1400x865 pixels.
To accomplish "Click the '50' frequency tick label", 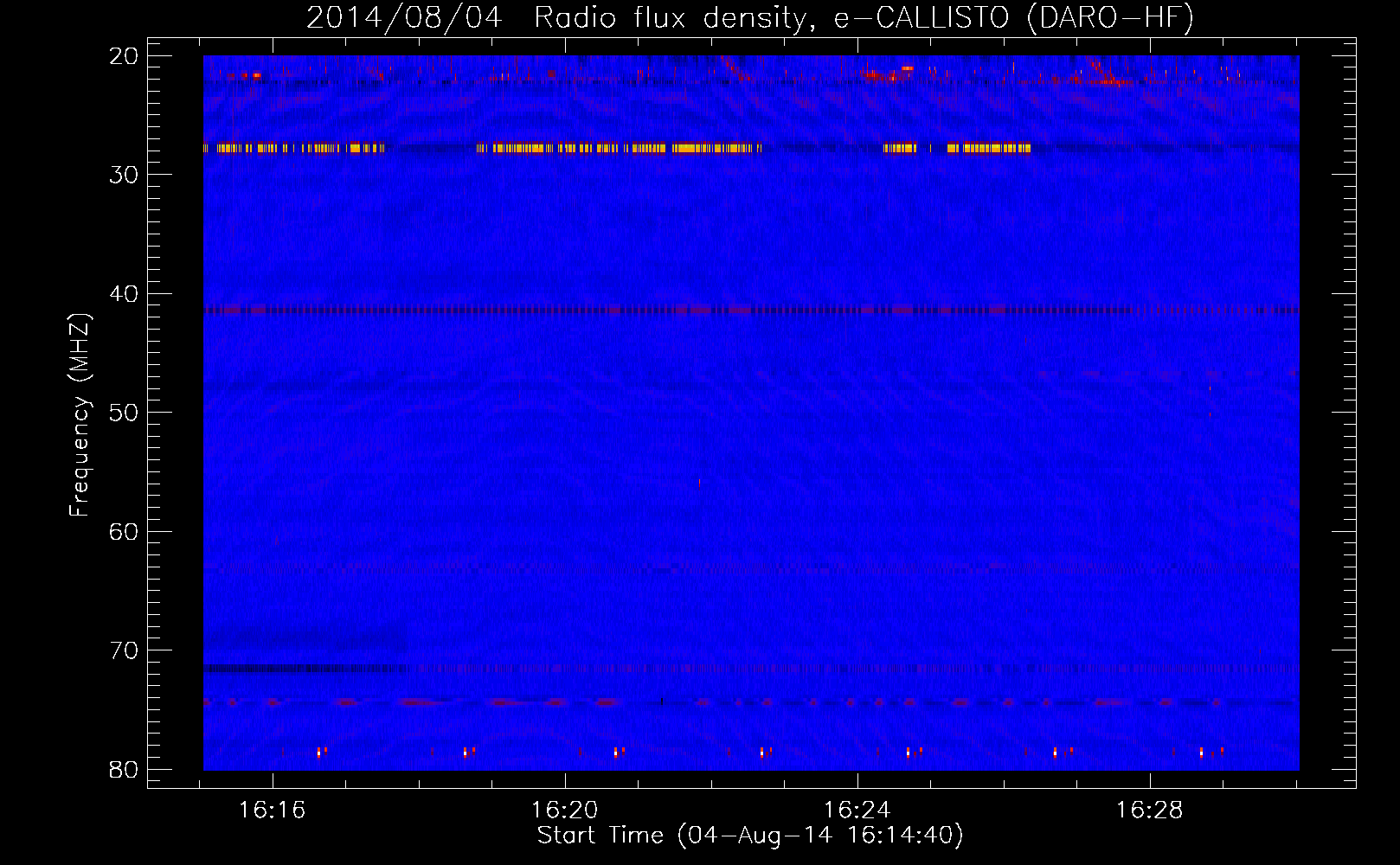I will tap(124, 413).
